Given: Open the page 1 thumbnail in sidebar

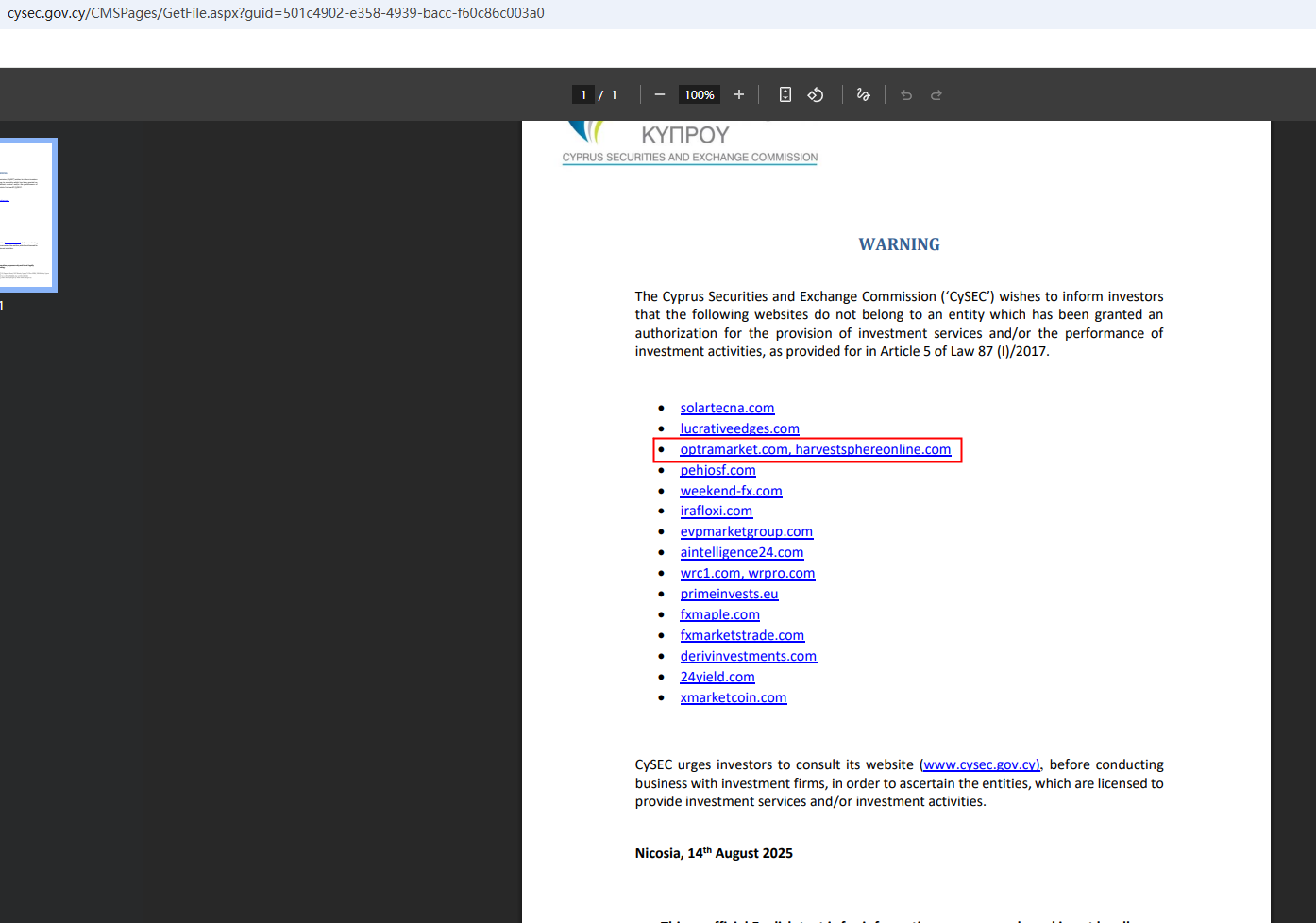Looking at the screenshot, I should click(x=26, y=215).
